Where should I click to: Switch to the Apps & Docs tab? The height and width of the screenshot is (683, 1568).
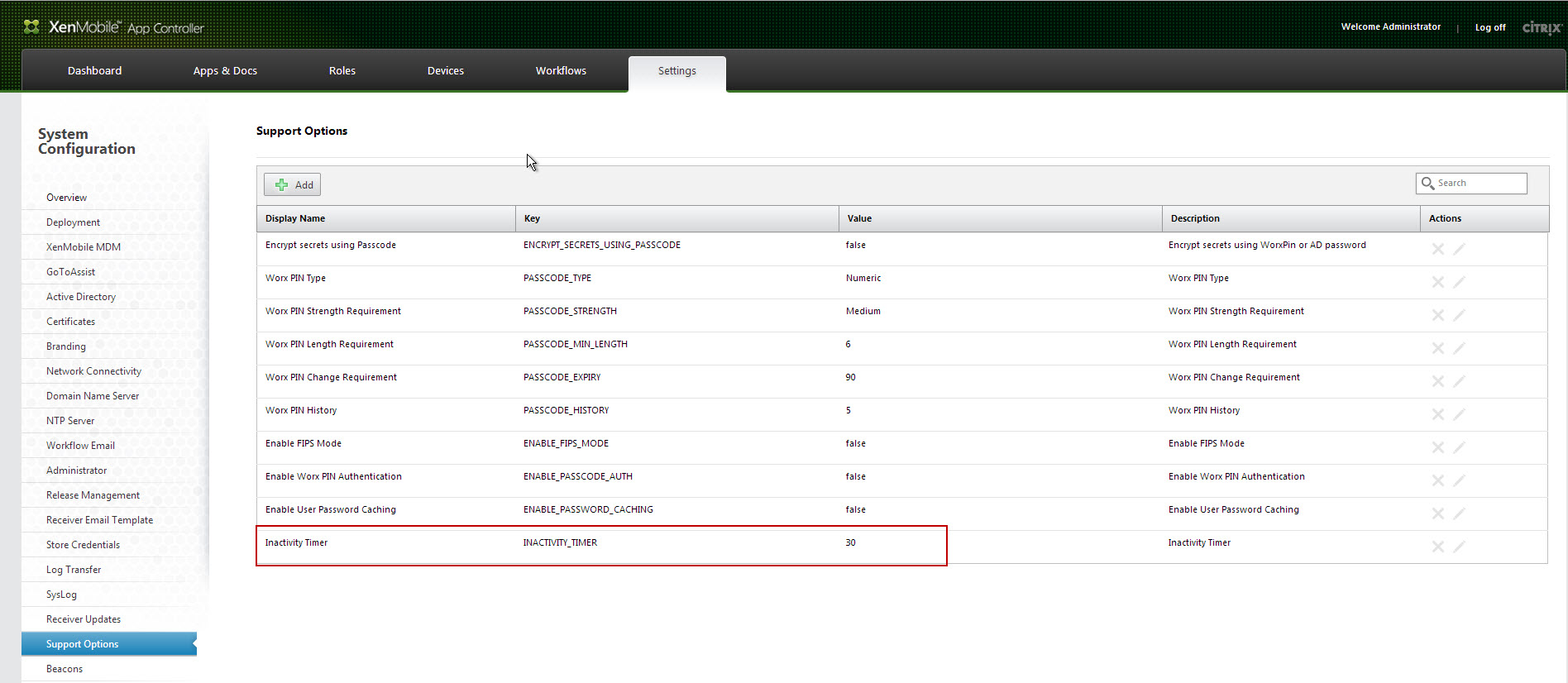[225, 71]
